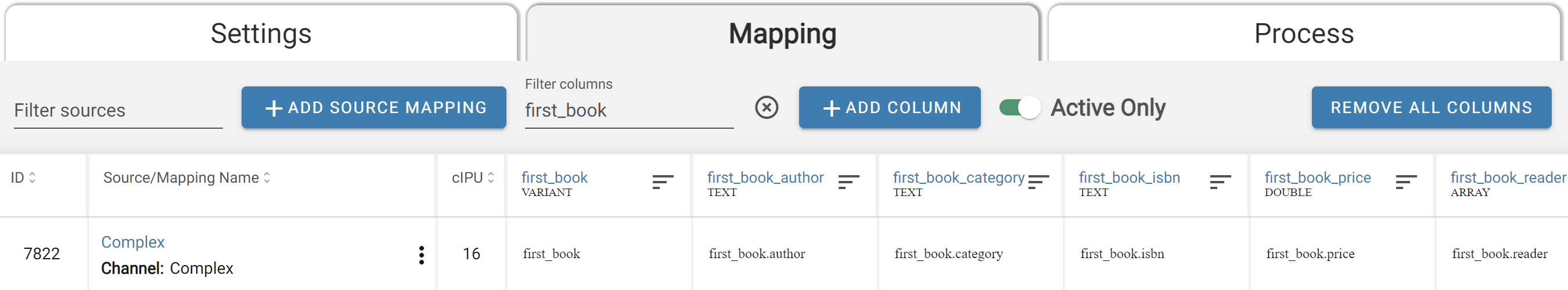Sort by cIPU column arrows

[x=491, y=177]
